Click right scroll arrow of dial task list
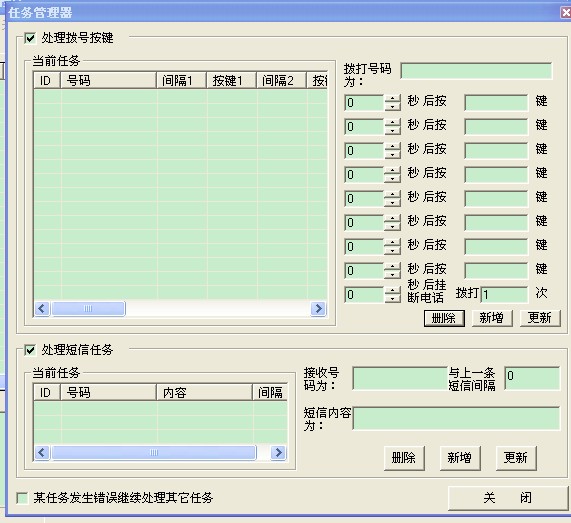This screenshot has height=523, width=571. pyautogui.click(x=318, y=309)
